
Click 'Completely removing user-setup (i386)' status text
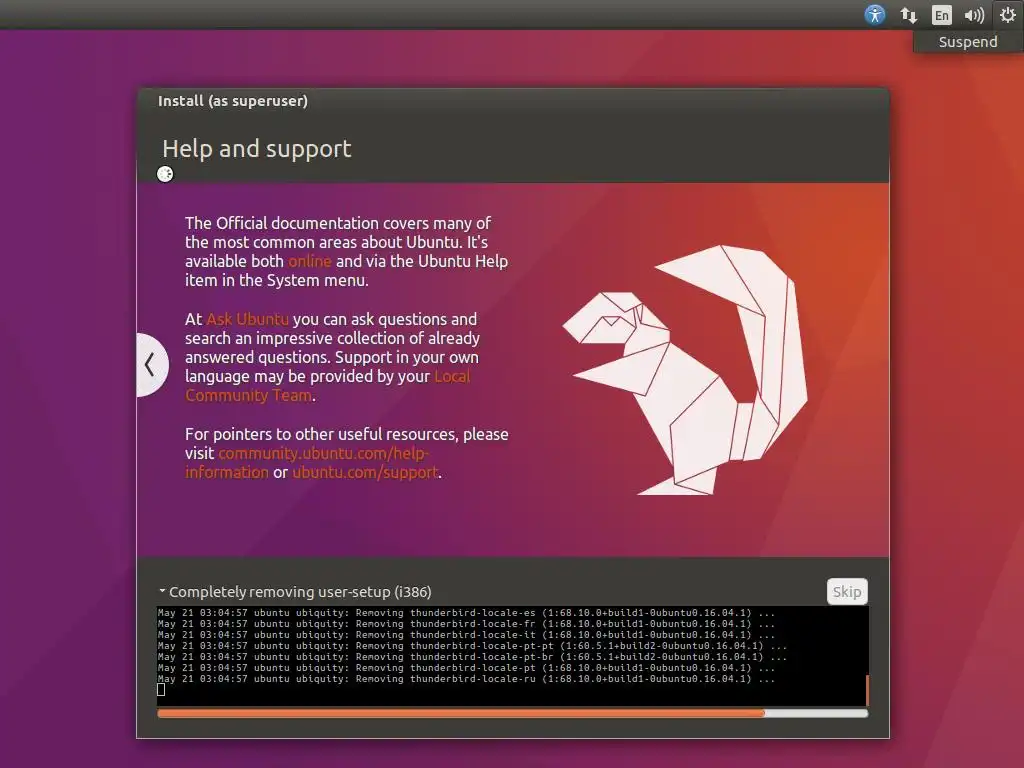pos(300,592)
